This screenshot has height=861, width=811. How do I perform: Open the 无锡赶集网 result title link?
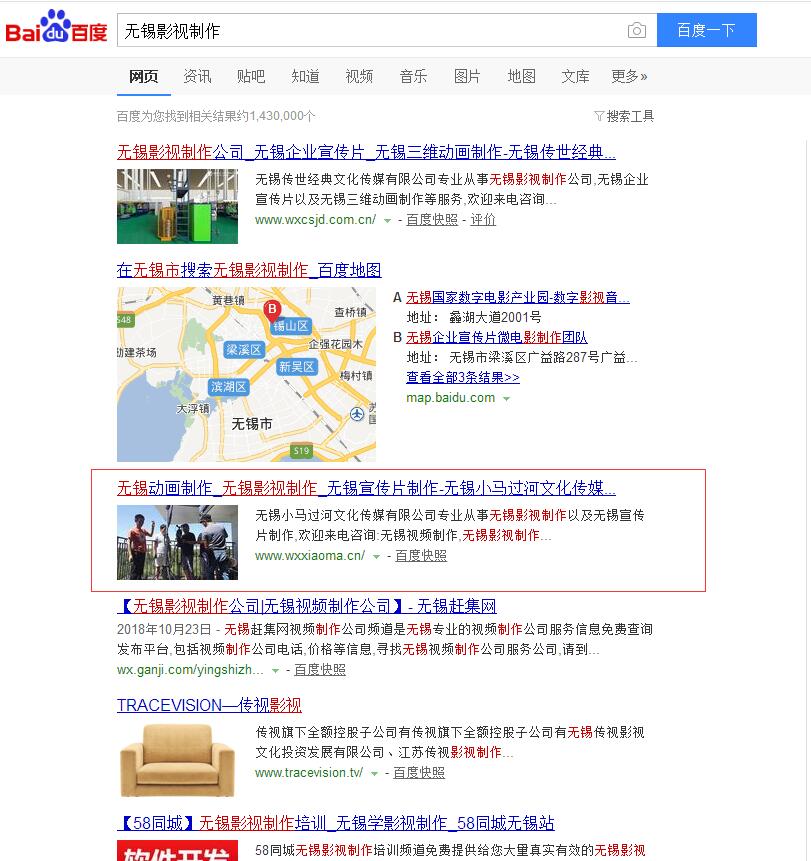(x=307, y=606)
